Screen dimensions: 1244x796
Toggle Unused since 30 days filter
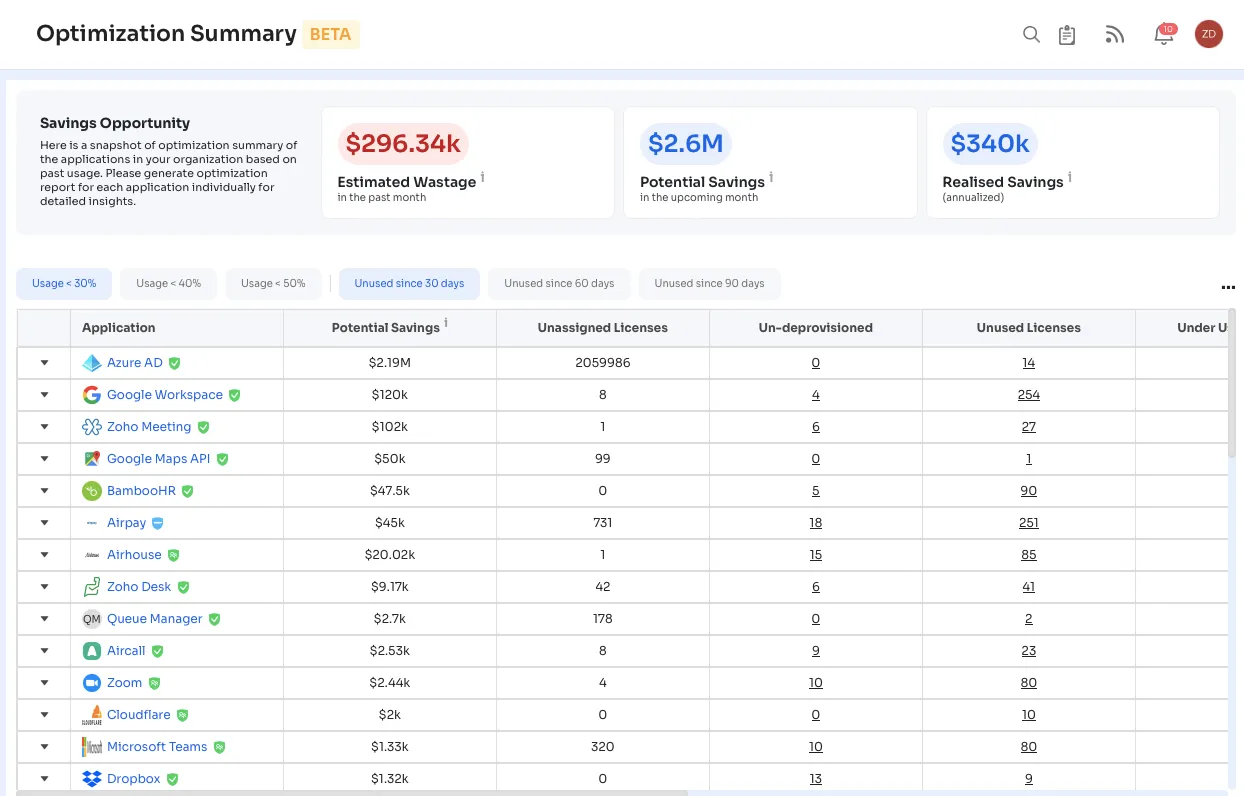pyautogui.click(x=409, y=284)
